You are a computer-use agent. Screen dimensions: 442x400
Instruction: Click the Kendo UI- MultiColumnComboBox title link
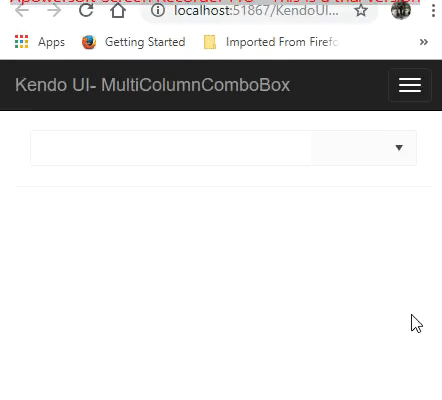pos(152,85)
